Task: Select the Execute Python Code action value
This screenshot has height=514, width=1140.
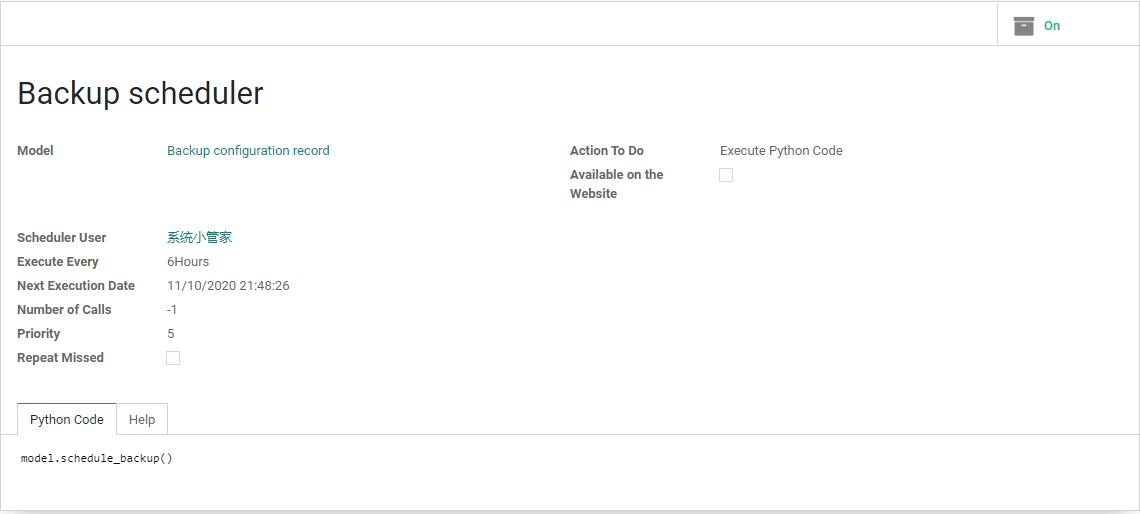Action: click(781, 150)
